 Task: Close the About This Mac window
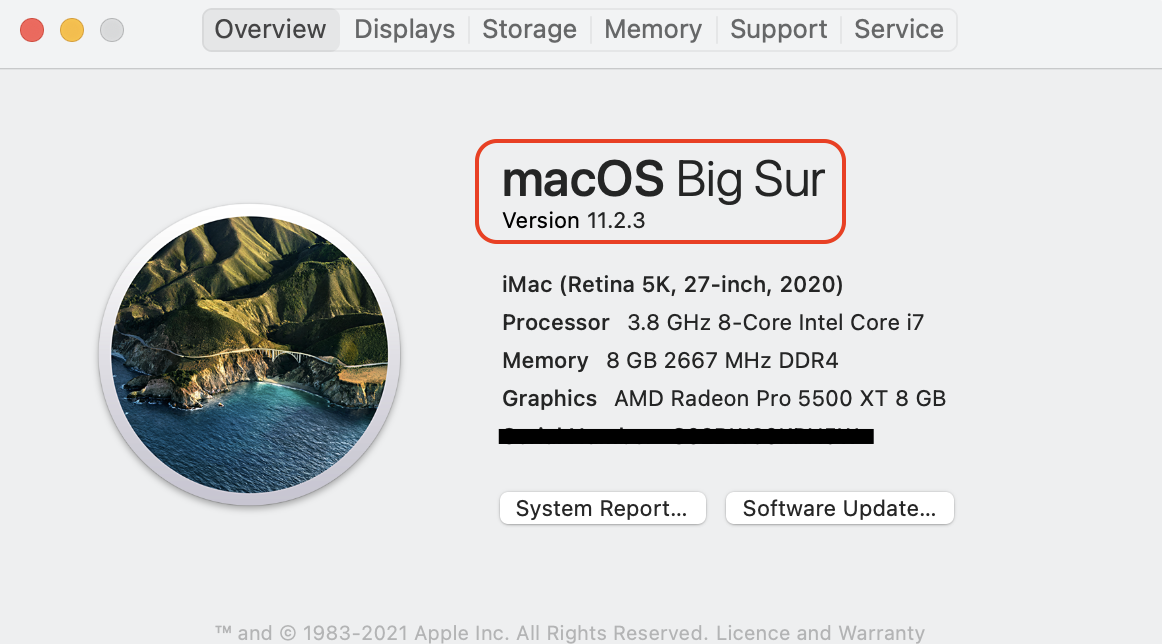click(x=32, y=30)
